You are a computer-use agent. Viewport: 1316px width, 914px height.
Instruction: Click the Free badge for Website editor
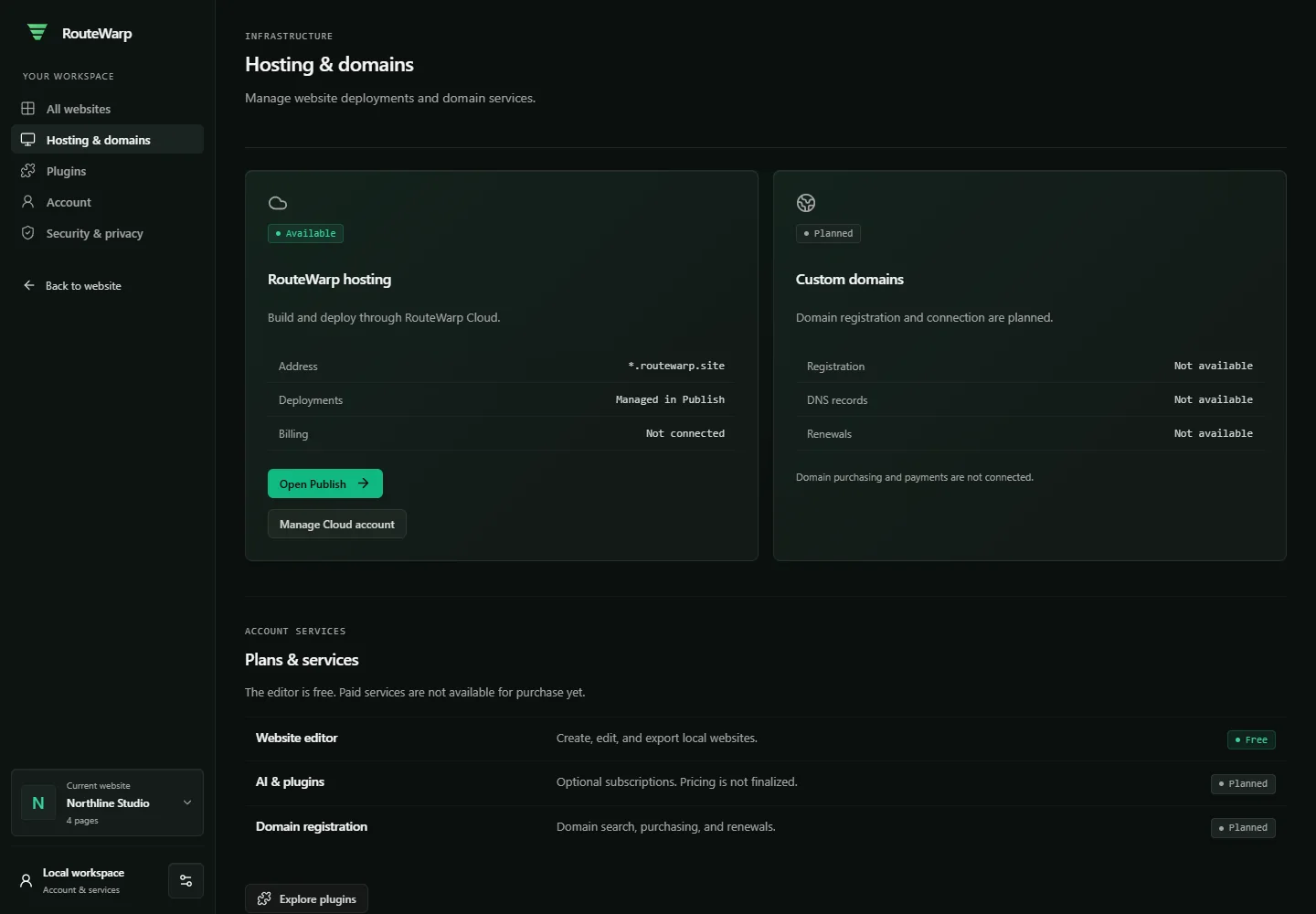[x=1251, y=739]
